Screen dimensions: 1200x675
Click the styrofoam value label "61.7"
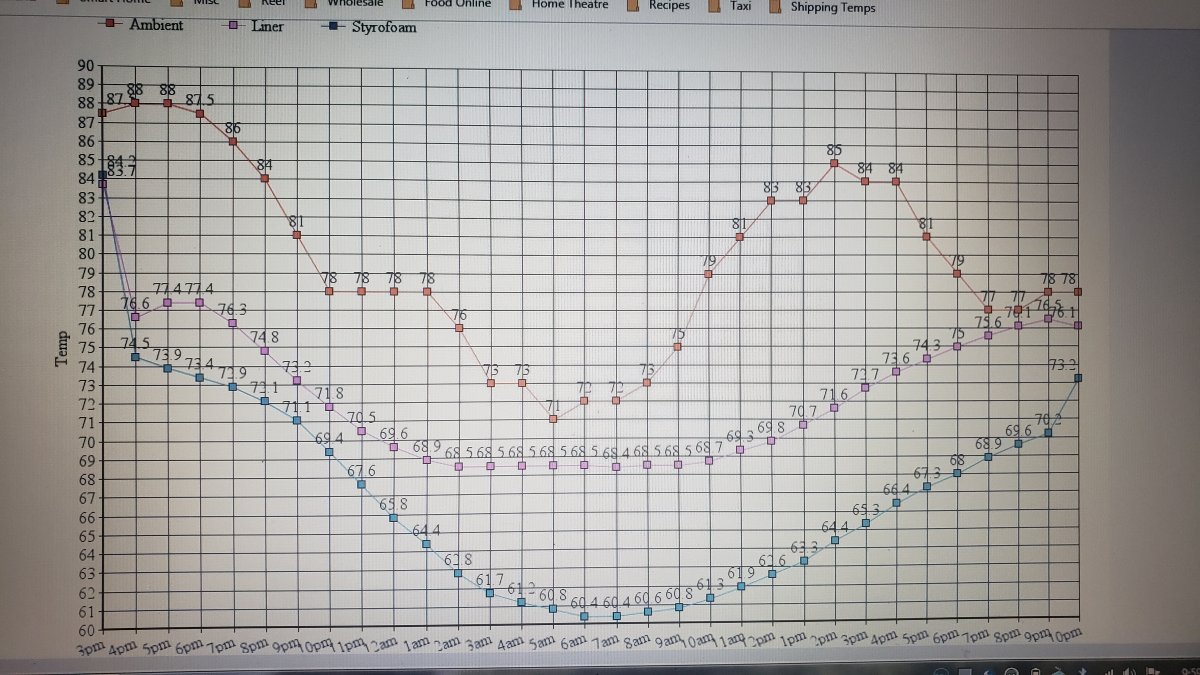click(490, 580)
